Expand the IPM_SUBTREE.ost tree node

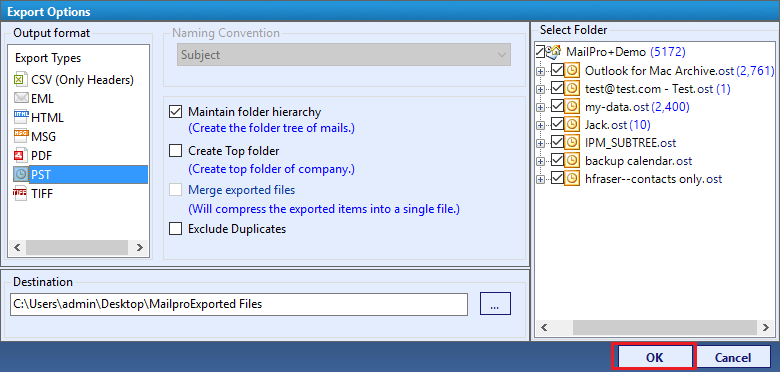tap(541, 143)
